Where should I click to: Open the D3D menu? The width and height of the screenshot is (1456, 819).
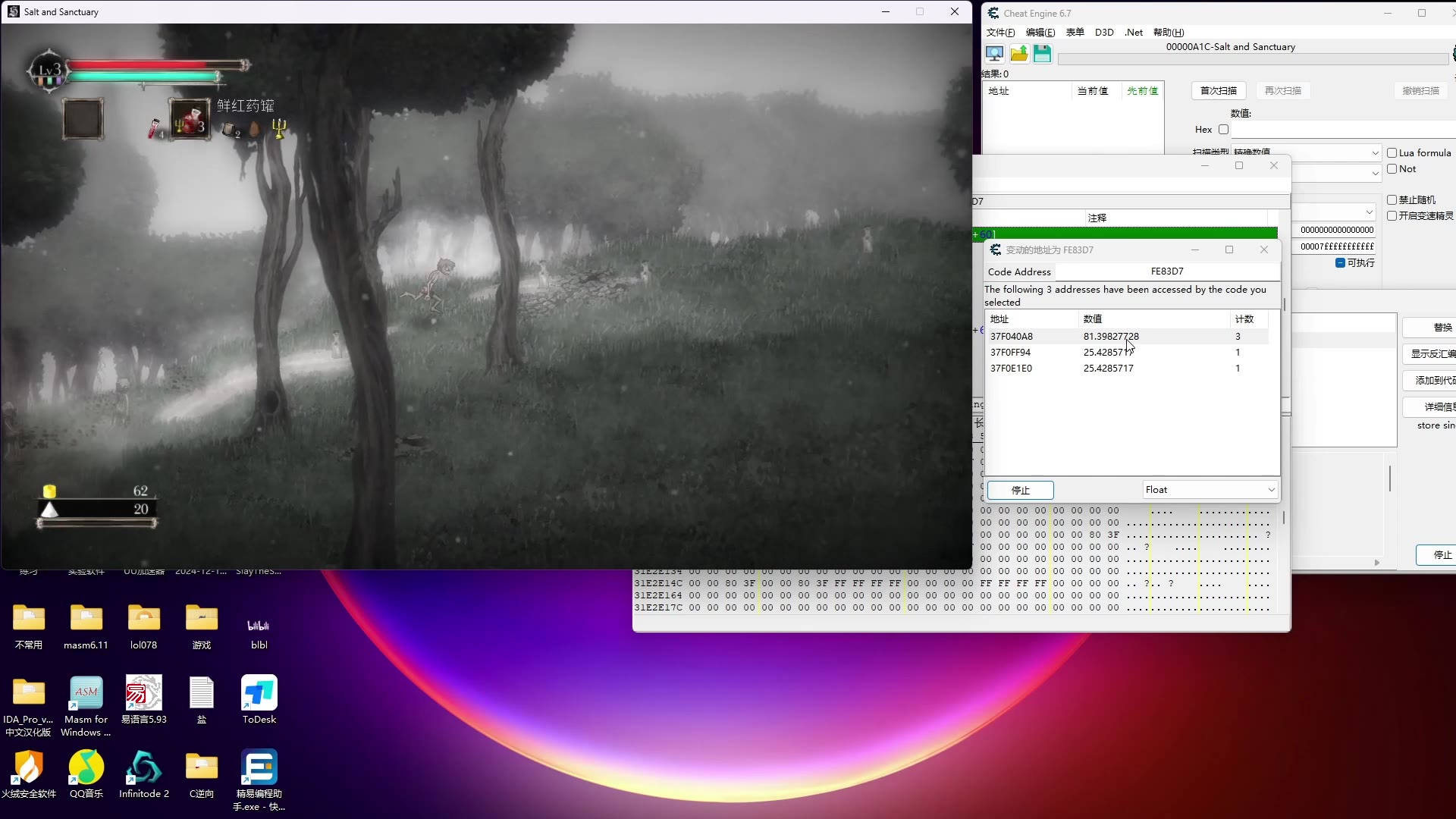click(1104, 33)
